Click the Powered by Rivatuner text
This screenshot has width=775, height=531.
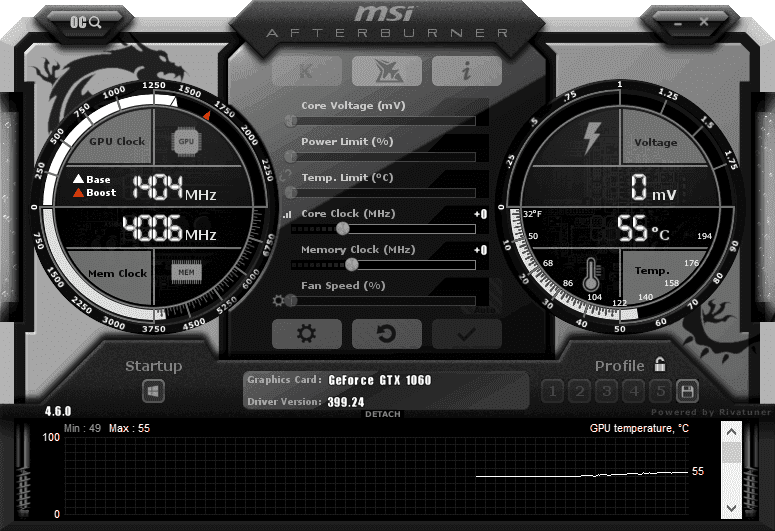[x=711, y=412]
